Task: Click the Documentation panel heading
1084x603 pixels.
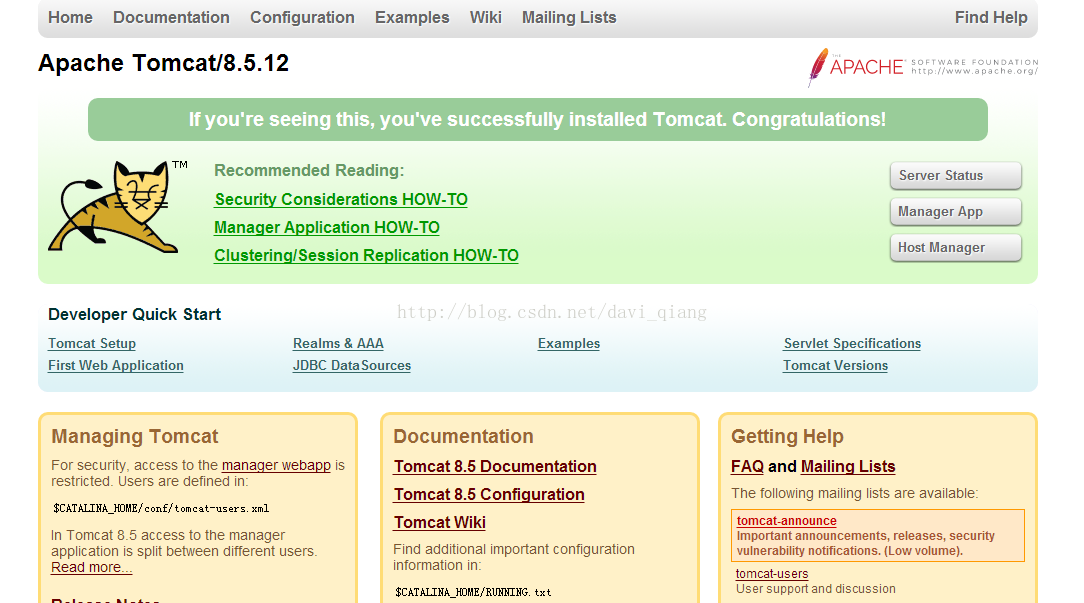Action: (463, 436)
